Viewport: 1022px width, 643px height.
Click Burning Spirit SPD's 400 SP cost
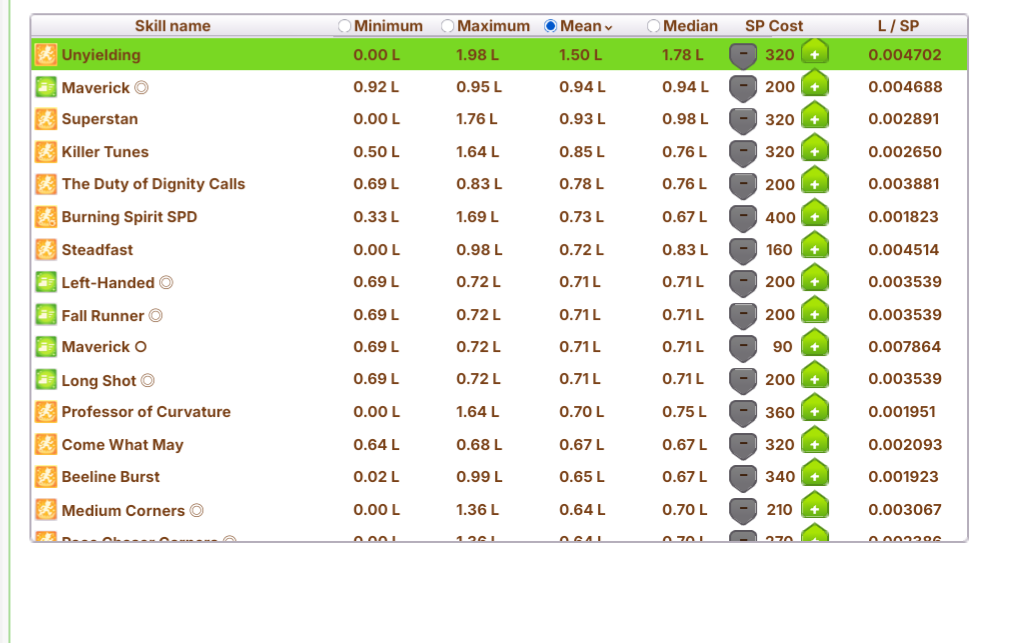click(780, 218)
